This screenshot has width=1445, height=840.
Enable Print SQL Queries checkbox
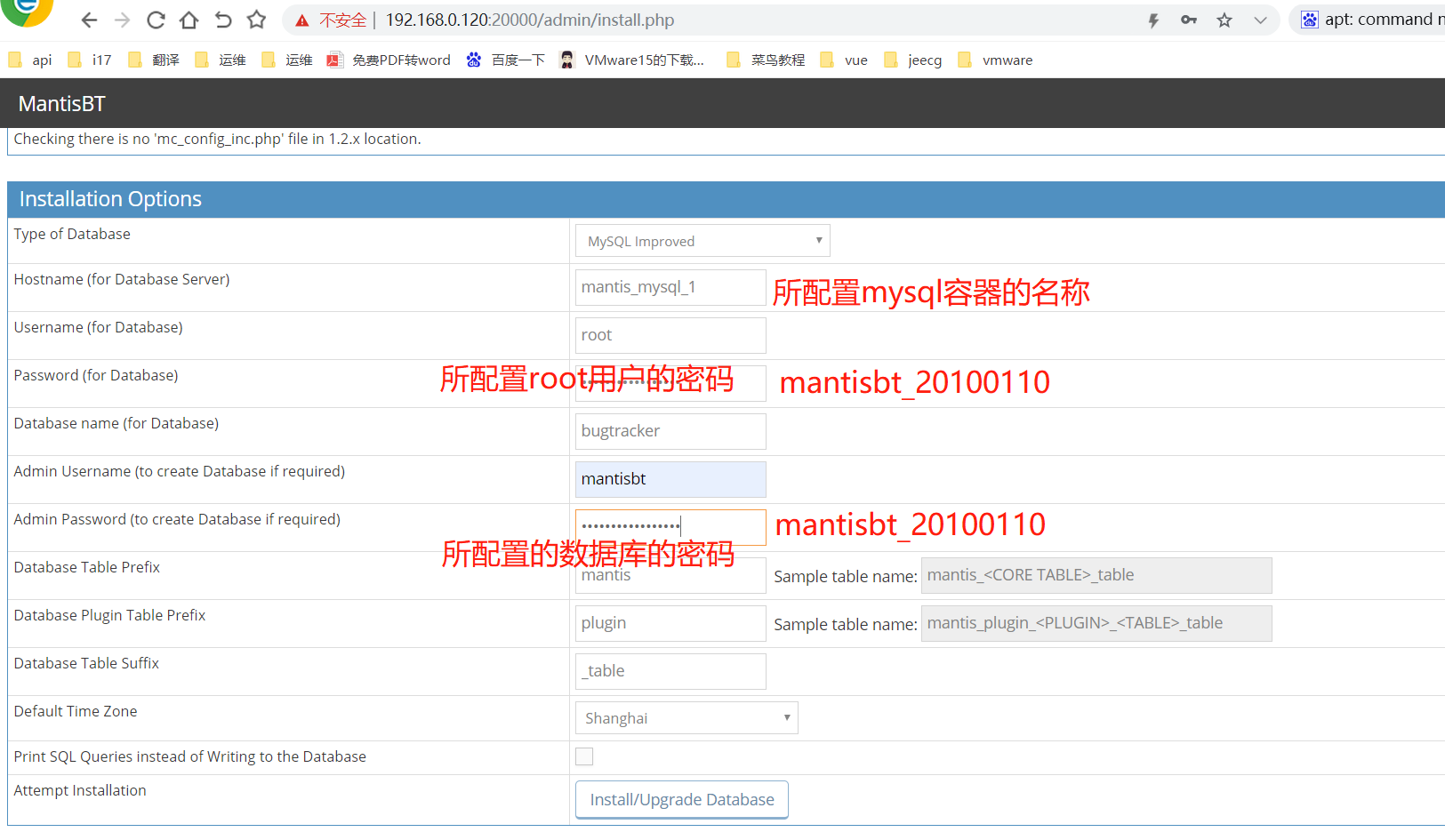click(x=584, y=756)
